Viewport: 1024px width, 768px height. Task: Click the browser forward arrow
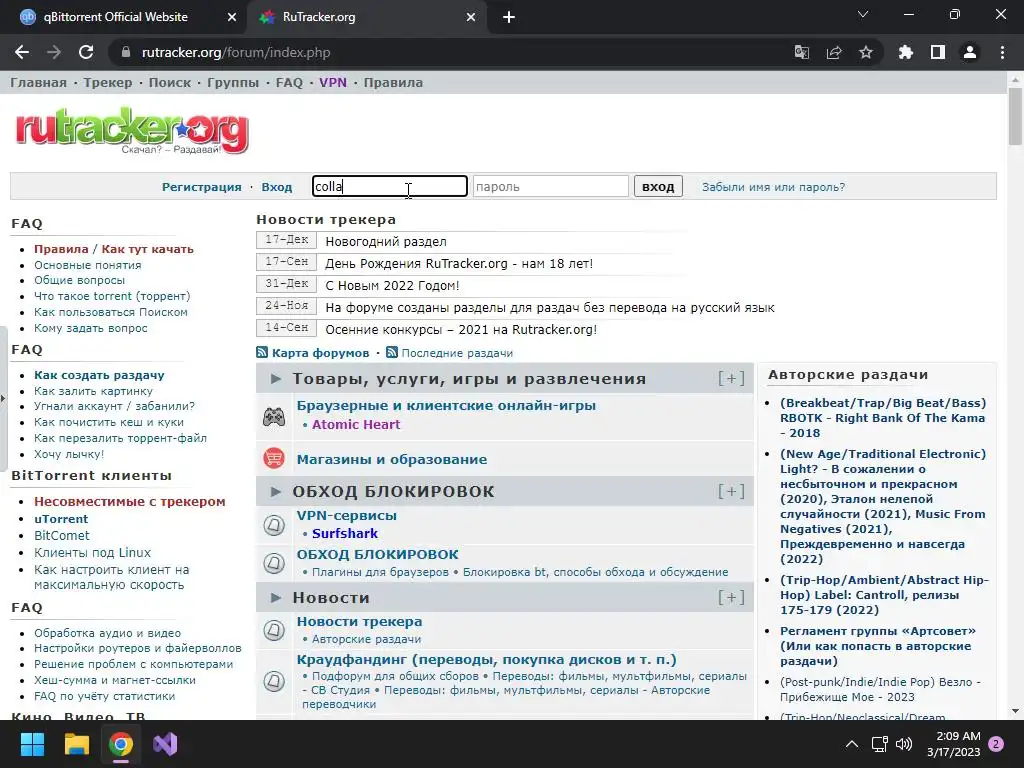[x=54, y=52]
